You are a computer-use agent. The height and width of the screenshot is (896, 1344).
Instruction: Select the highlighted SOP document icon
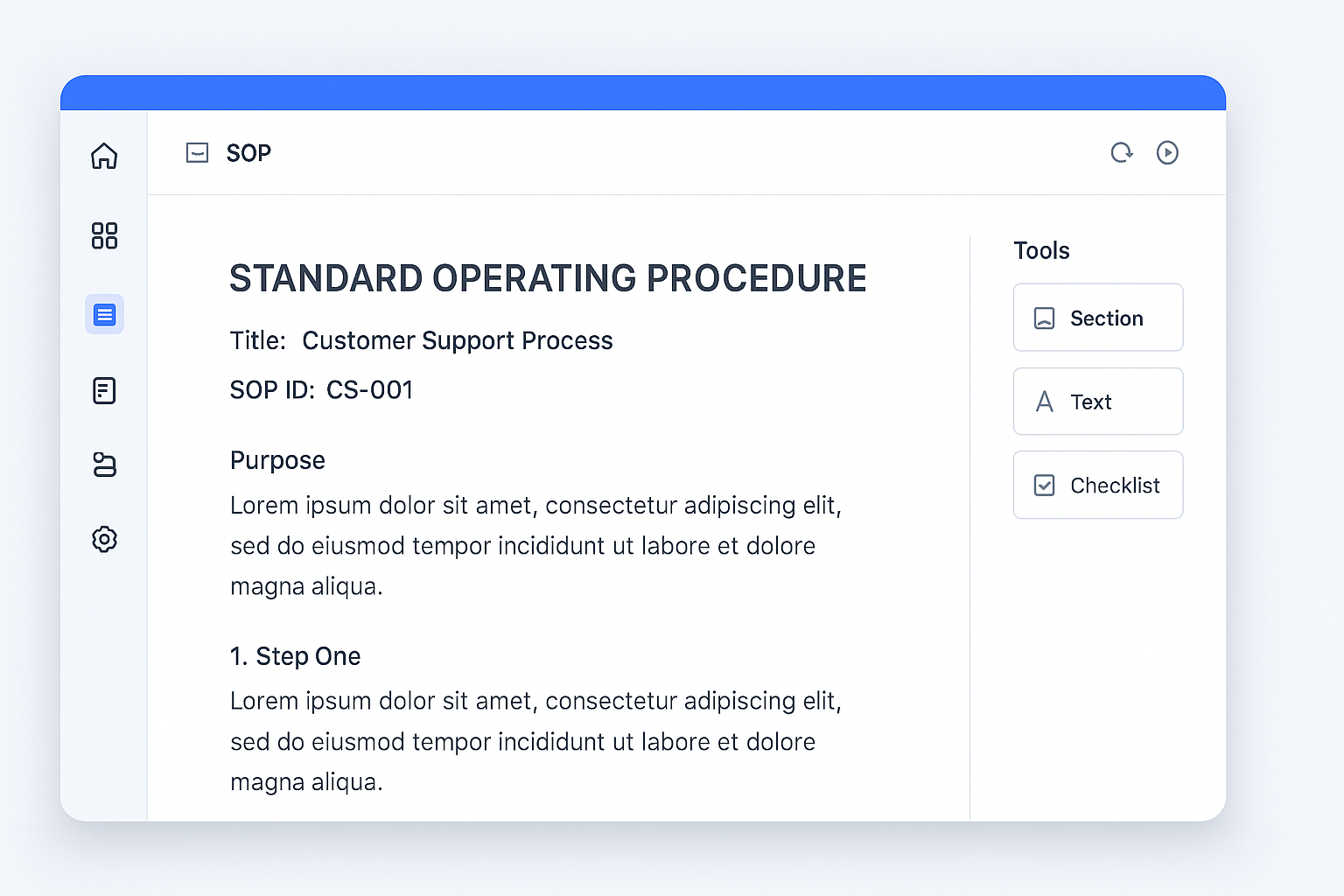click(104, 314)
